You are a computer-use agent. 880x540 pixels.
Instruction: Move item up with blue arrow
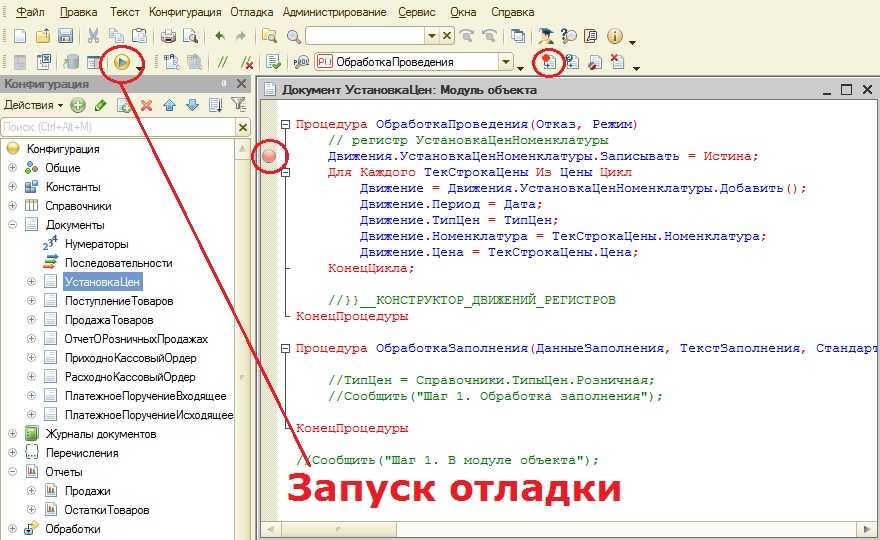point(169,105)
